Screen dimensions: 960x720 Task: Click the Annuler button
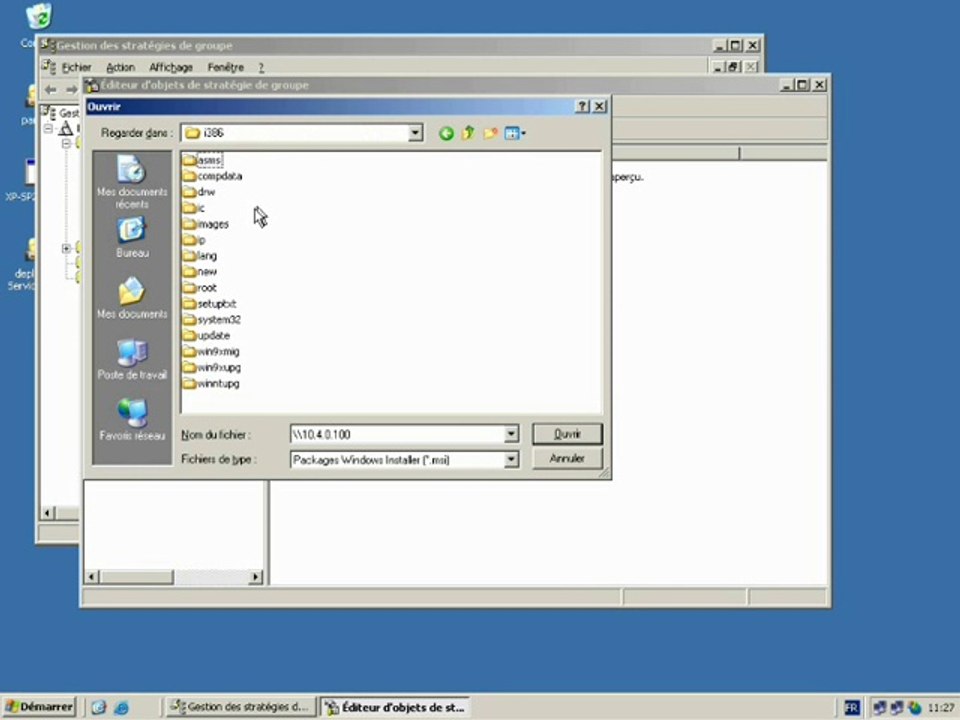[x=567, y=458]
